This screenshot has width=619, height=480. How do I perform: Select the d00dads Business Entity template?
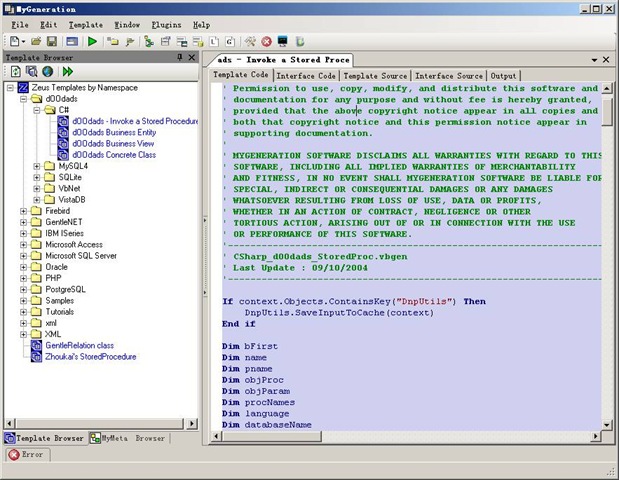[x=114, y=132]
